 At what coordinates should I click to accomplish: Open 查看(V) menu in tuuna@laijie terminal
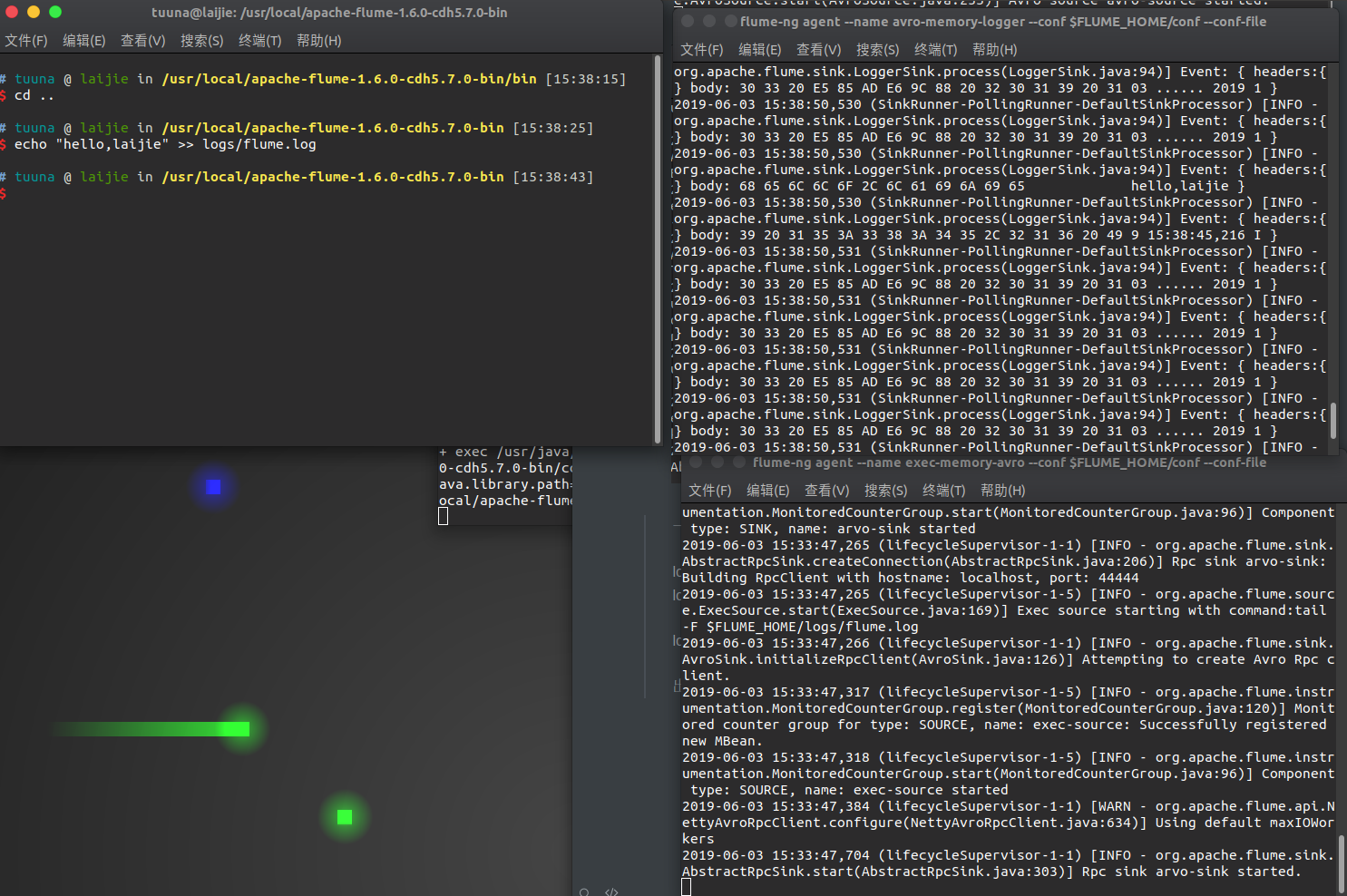click(143, 41)
